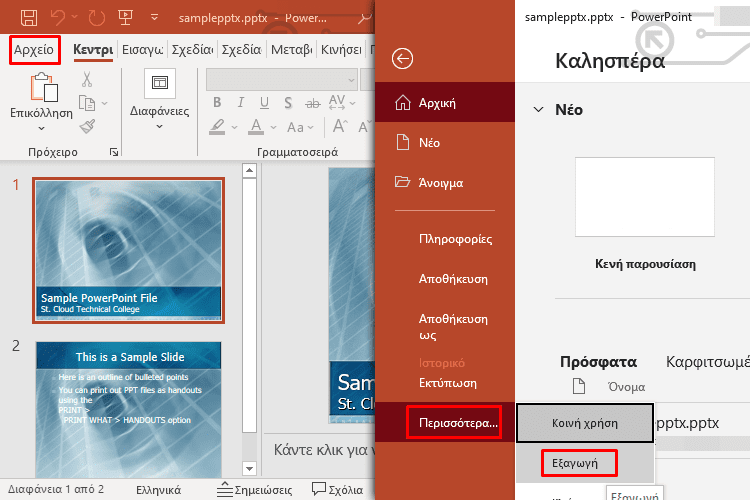The width and height of the screenshot is (750, 500).
Task: Select Άνοιγμα in the backstage menu
Action: click(445, 183)
